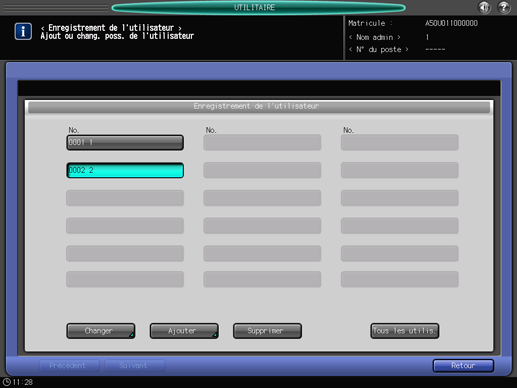Click the Retour button
Image resolution: width=517 pixels, height=388 pixels.
(463, 366)
